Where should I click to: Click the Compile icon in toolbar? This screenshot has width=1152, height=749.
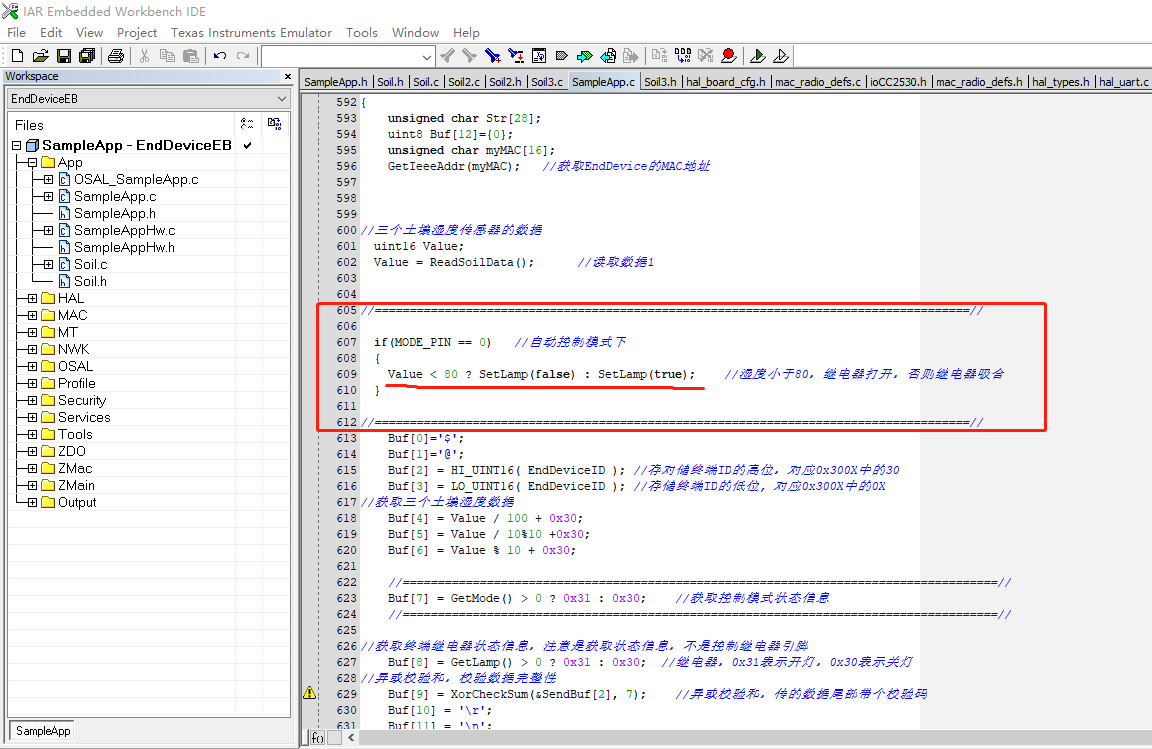click(660, 56)
